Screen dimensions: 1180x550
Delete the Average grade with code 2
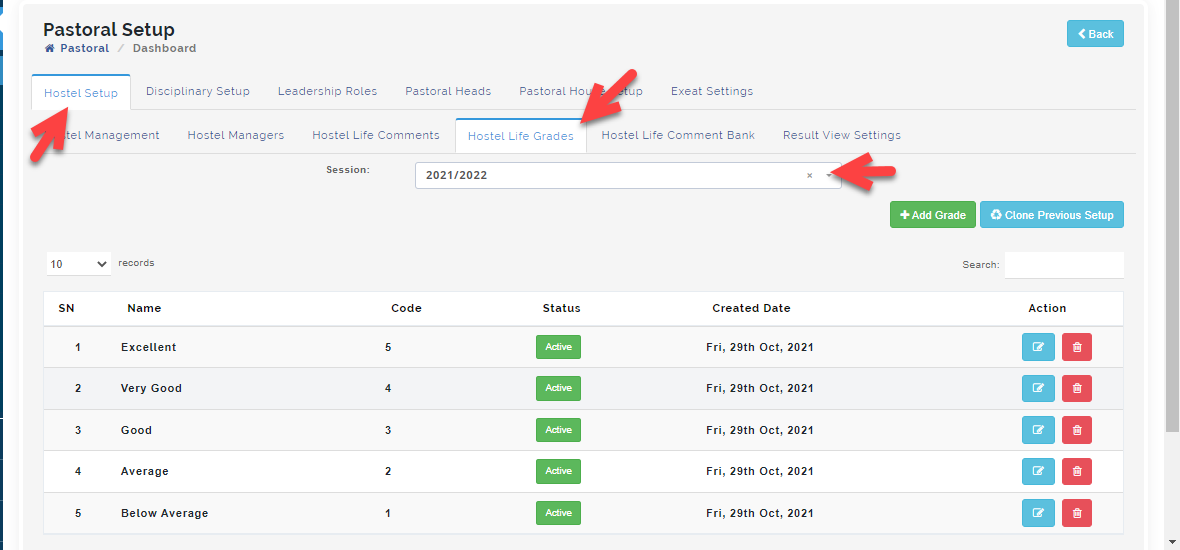1076,471
